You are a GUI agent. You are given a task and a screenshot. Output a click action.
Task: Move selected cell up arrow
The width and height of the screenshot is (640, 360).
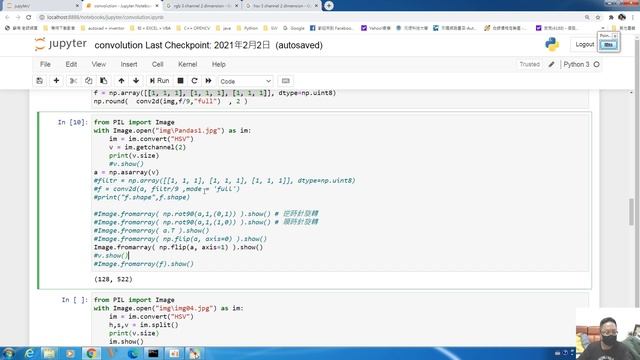point(121,81)
